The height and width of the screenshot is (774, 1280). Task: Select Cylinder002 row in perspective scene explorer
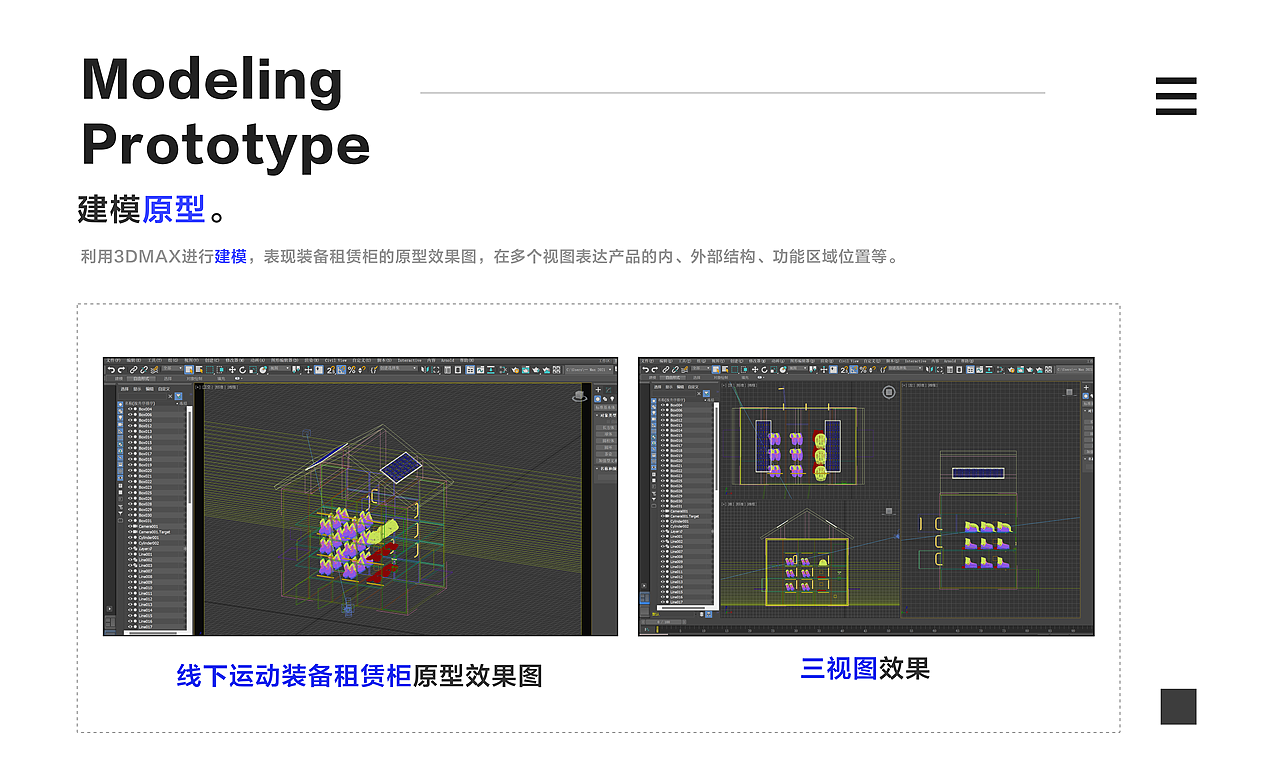pyautogui.click(x=156, y=543)
